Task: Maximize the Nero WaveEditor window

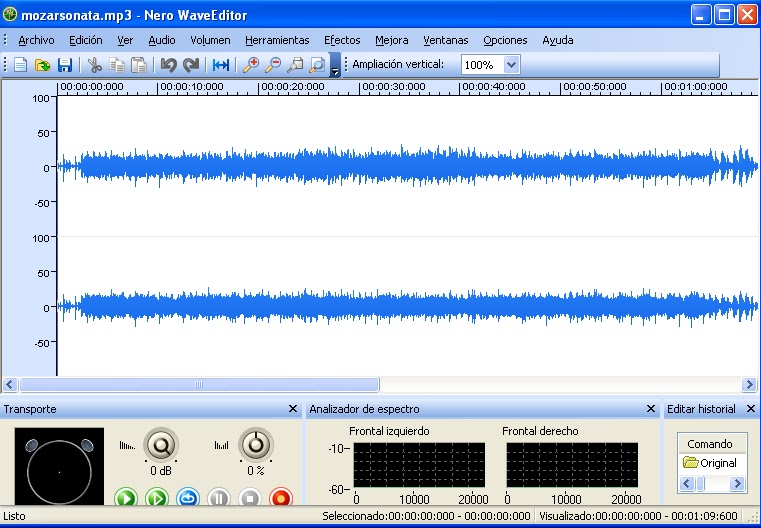Action: (x=725, y=15)
